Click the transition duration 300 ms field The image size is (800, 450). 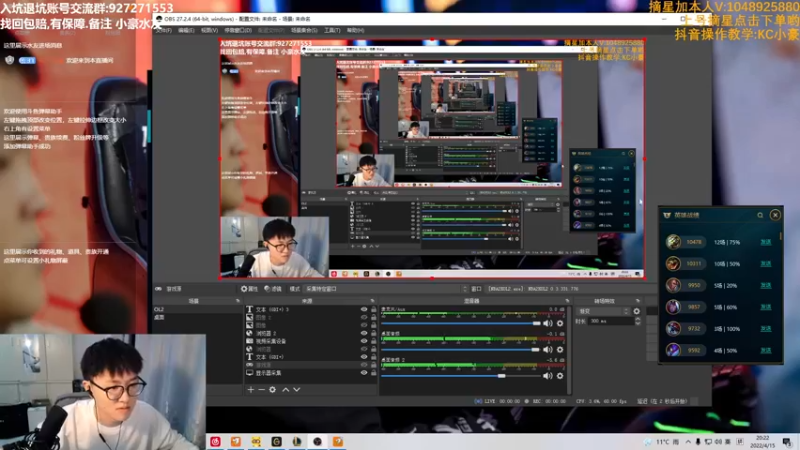pyautogui.click(x=611, y=321)
